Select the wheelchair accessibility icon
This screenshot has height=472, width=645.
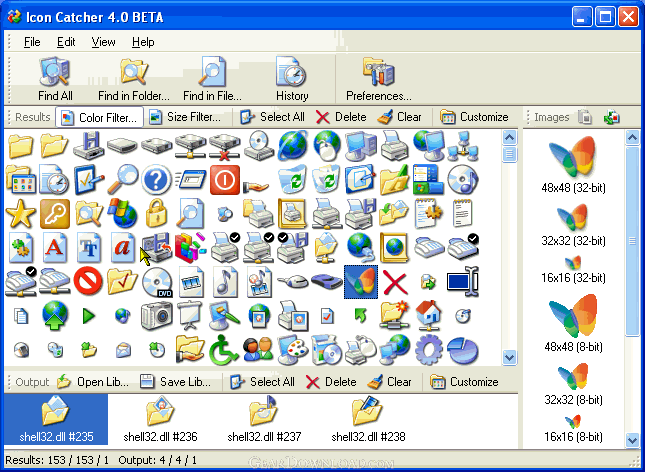click(223, 350)
